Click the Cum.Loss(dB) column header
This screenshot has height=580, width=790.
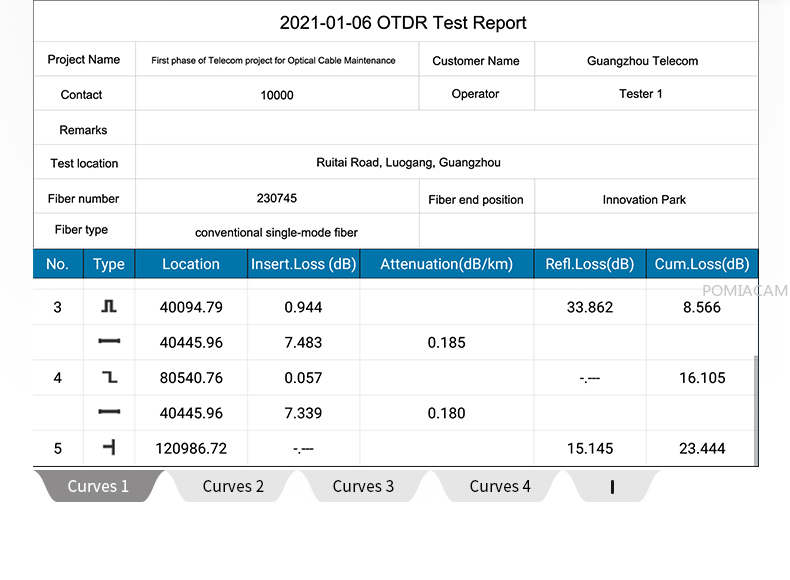coord(701,264)
